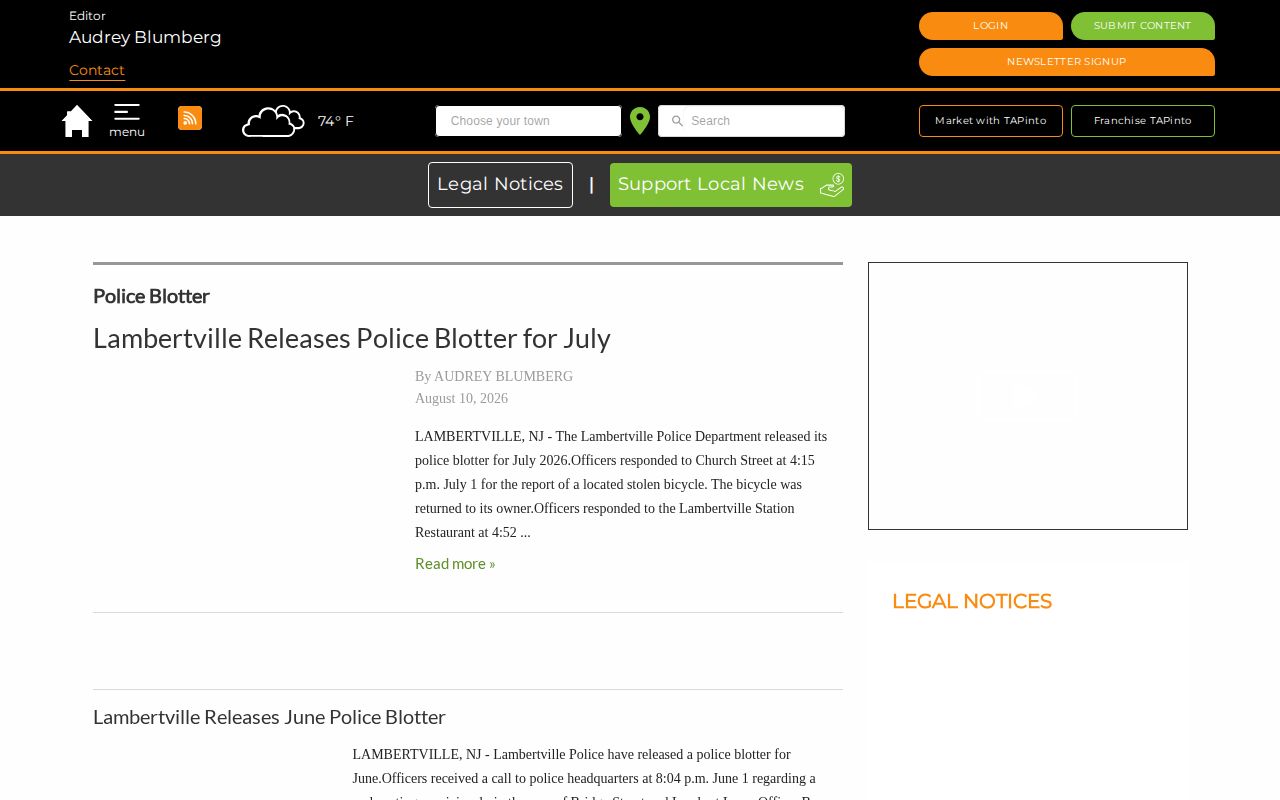
Task: Click the donation hand icon
Action: point(832,185)
